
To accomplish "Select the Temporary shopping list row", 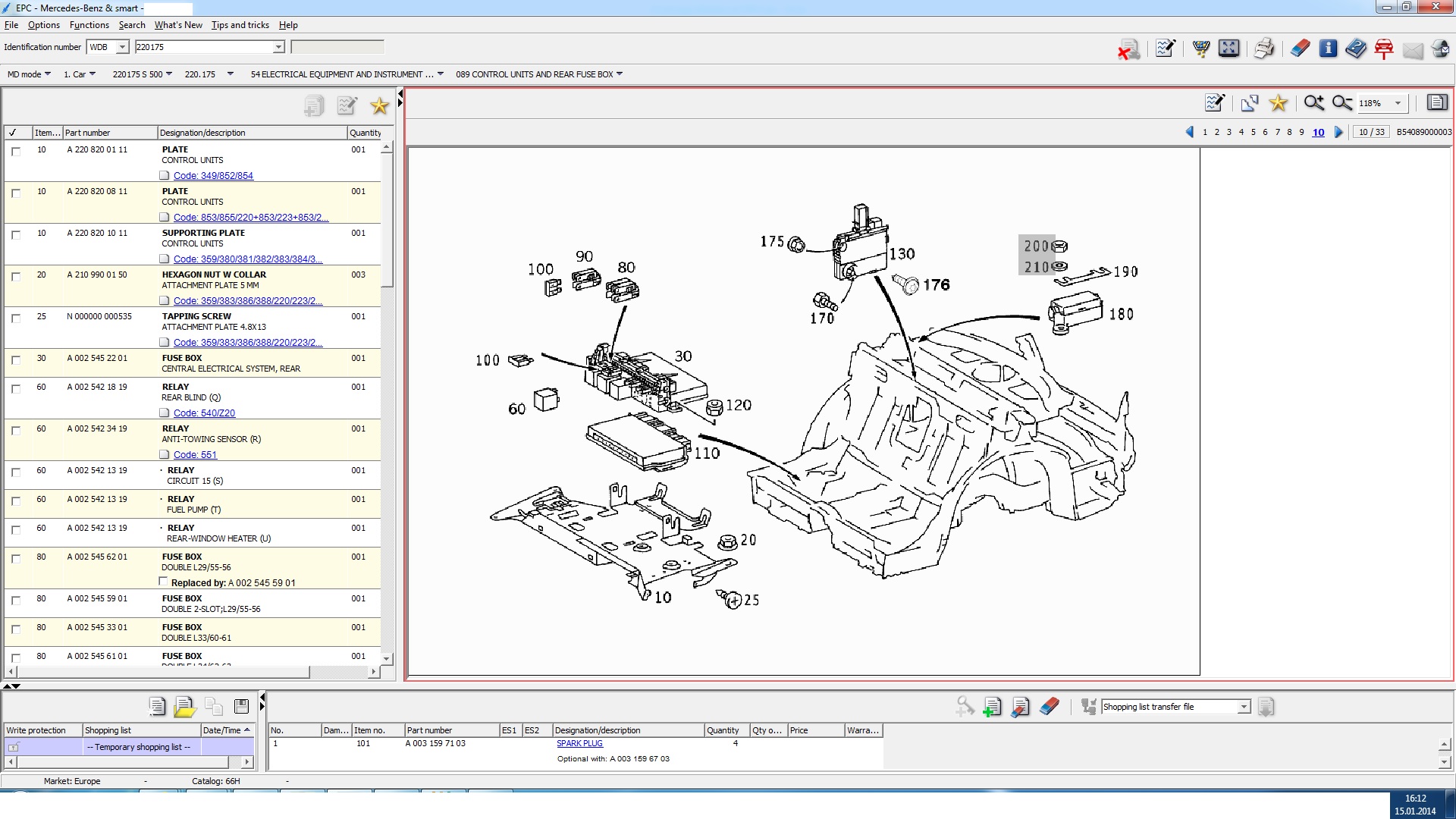I will click(x=129, y=747).
